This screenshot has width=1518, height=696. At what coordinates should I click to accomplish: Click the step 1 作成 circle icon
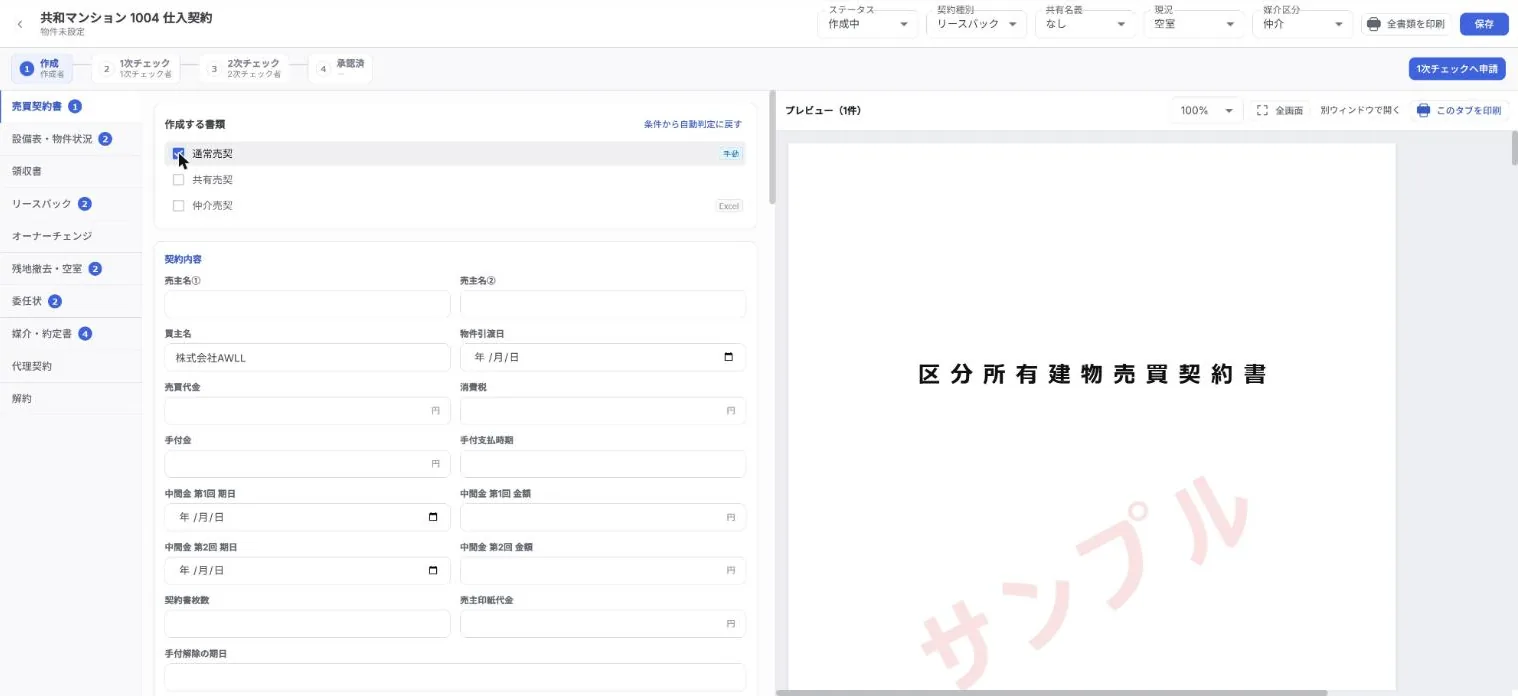point(27,69)
